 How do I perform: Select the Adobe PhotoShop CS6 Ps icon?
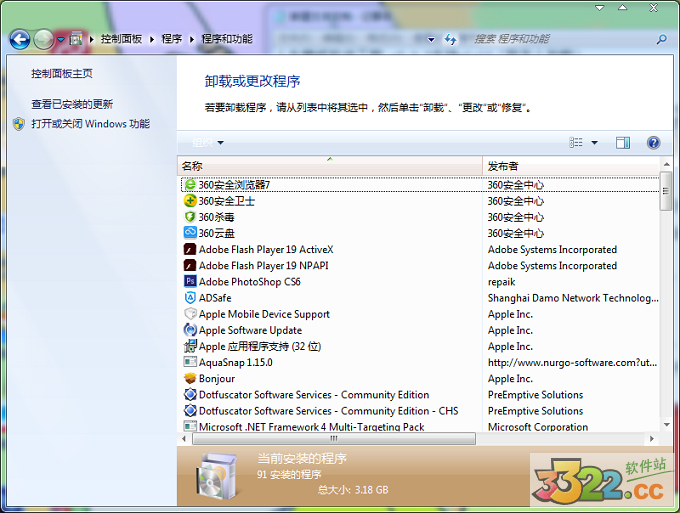click(190, 281)
